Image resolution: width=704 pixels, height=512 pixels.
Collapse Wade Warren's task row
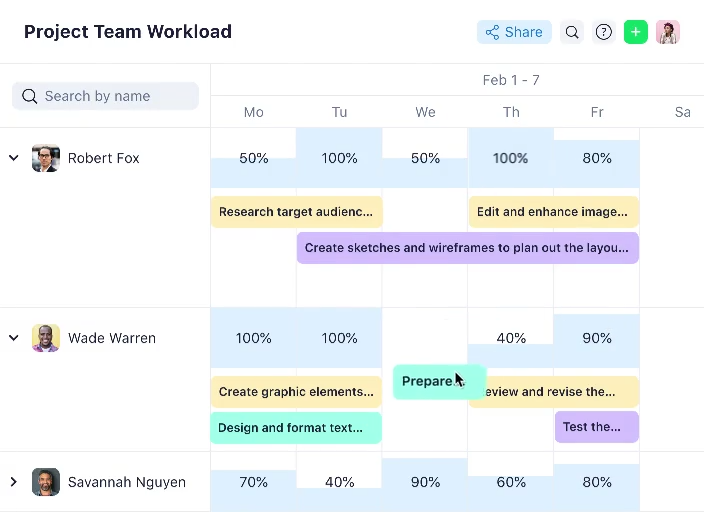pos(14,338)
